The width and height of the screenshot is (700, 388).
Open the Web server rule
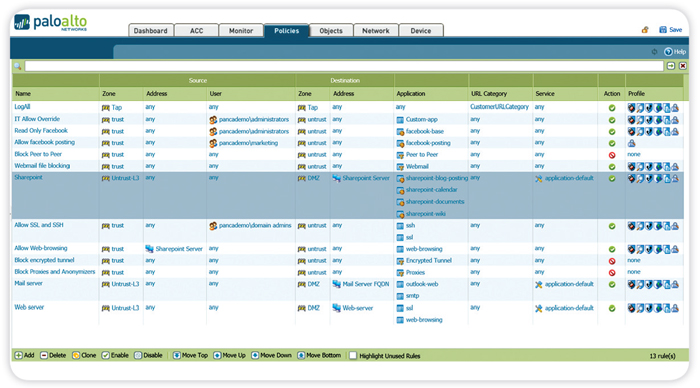click(x=29, y=307)
